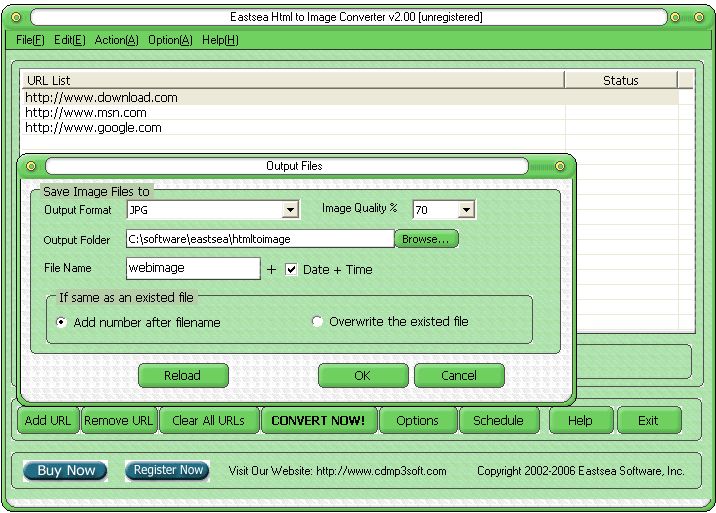Select Overwrite the existed file radio
Image resolution: width=716 pixels, height=513 pixels.
(x=317, y=321)
